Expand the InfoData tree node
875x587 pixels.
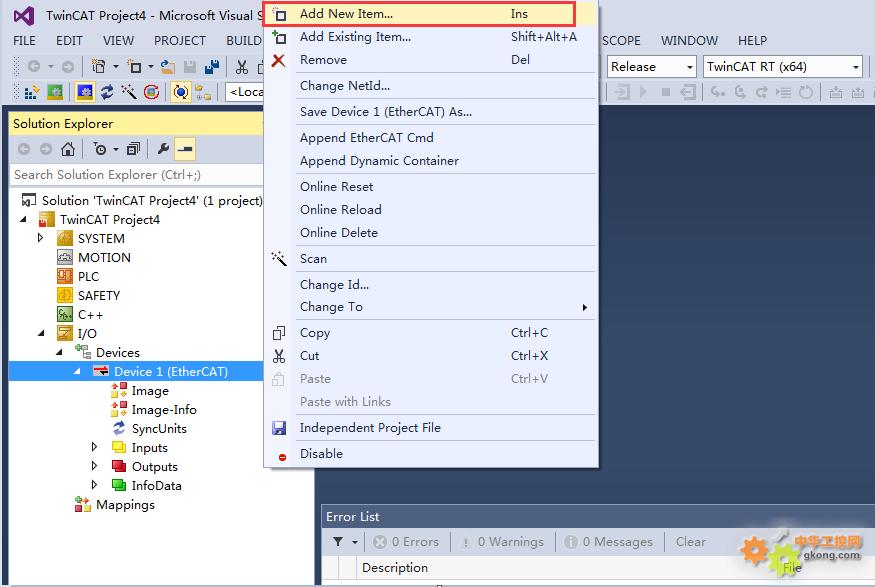click(94, 485)
